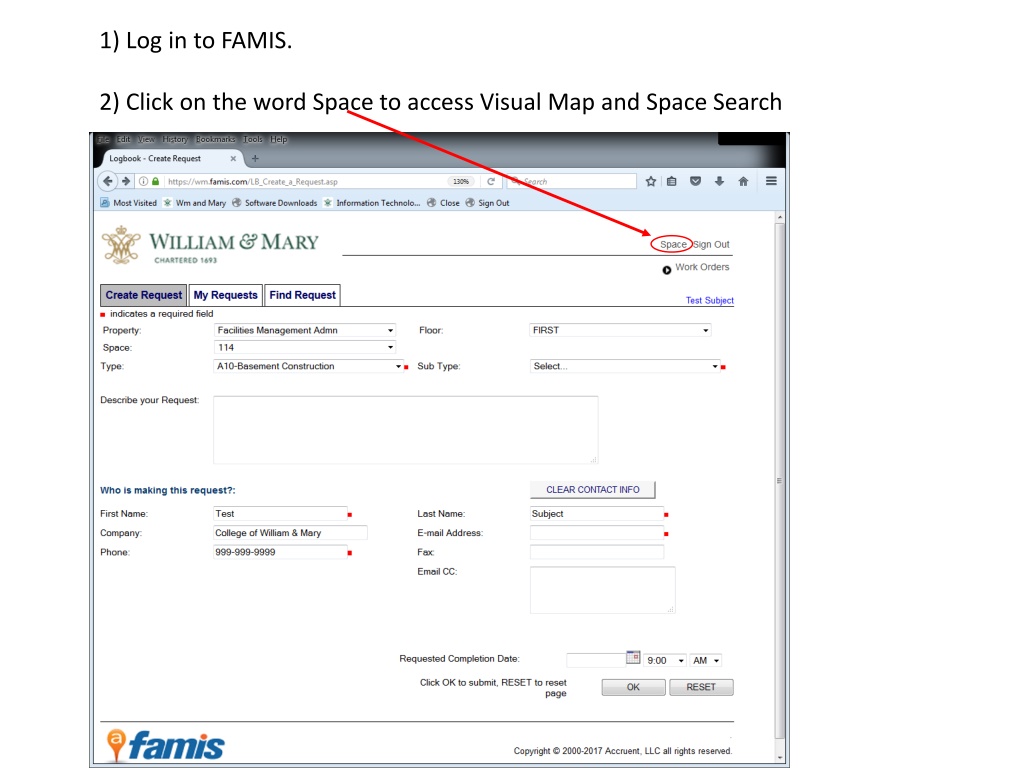This screenshot has height=768, width=1024.
Task: Click the Pocket shield icon in the toolbar
Action: tap(696, 182)
